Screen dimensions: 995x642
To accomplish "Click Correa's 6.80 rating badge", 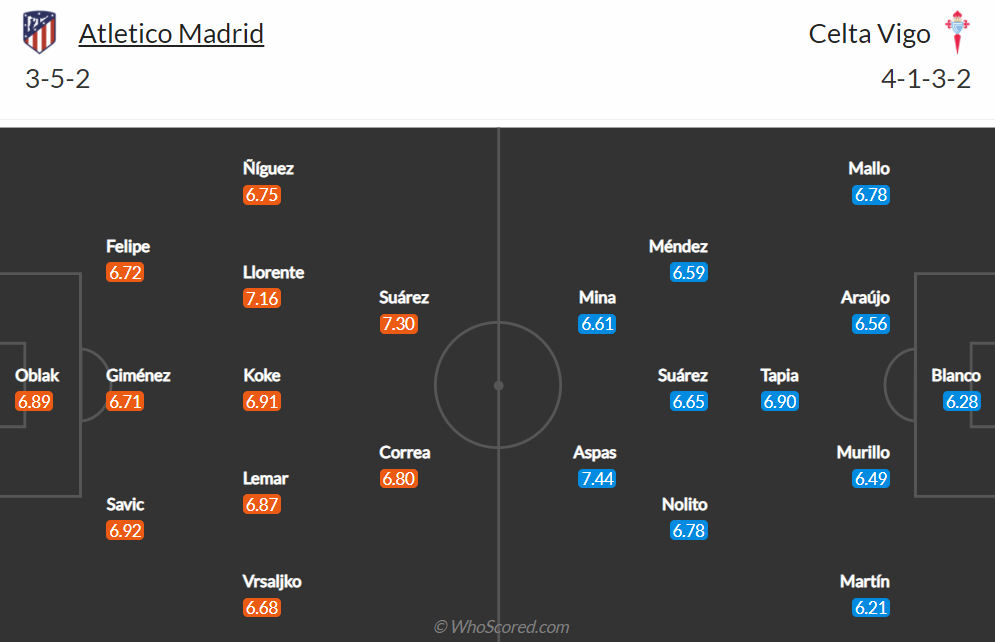I will click(399, 478).
